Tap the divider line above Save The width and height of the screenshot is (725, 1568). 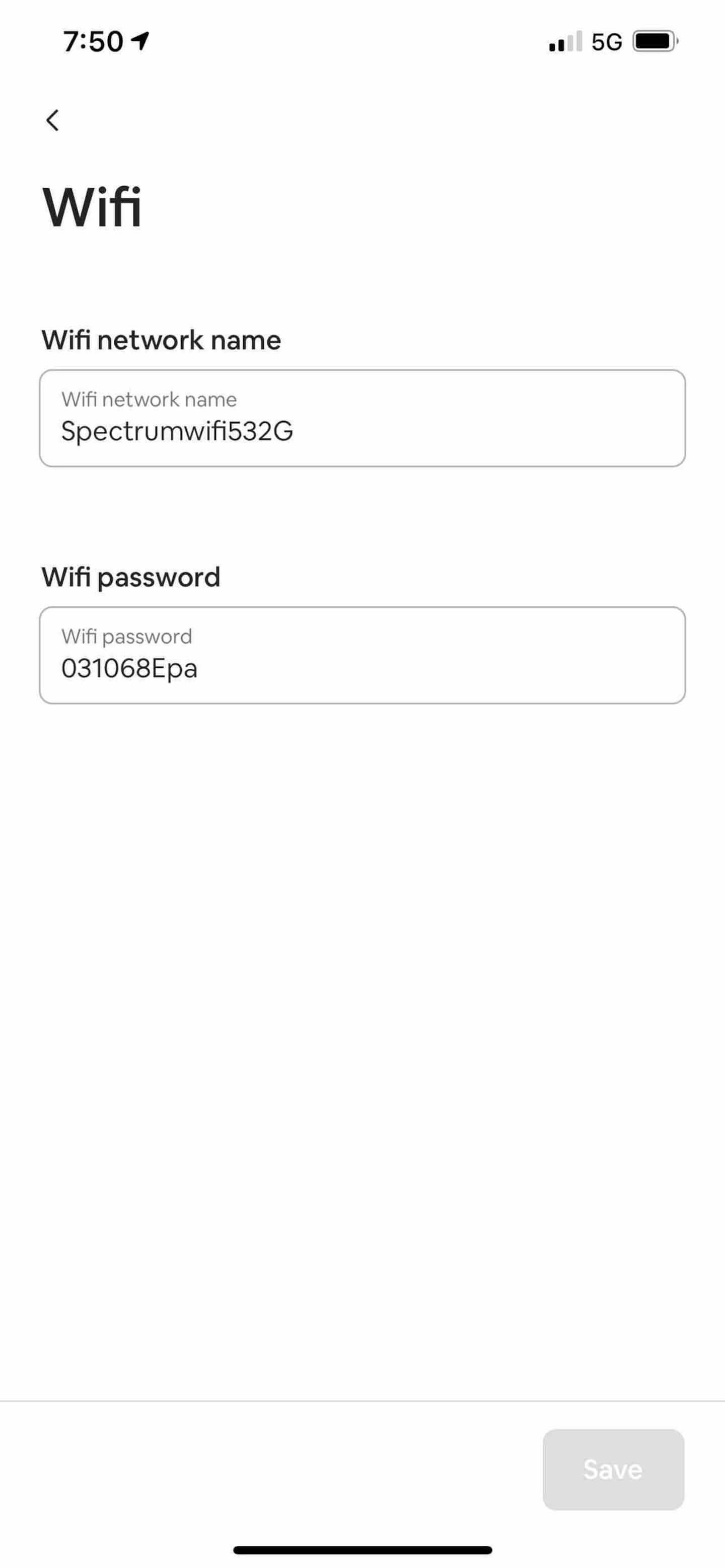[x=362, y=1400]
